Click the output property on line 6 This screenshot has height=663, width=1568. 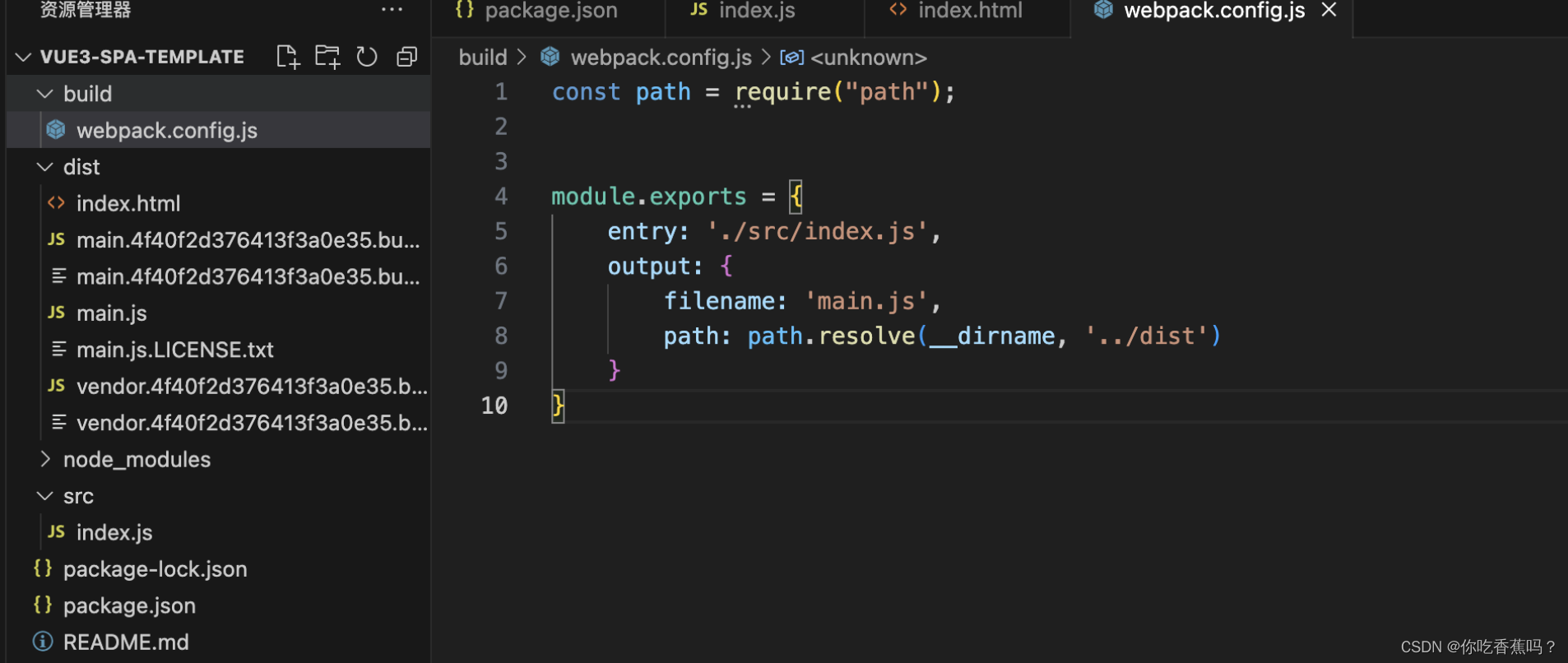click(649, 267)
